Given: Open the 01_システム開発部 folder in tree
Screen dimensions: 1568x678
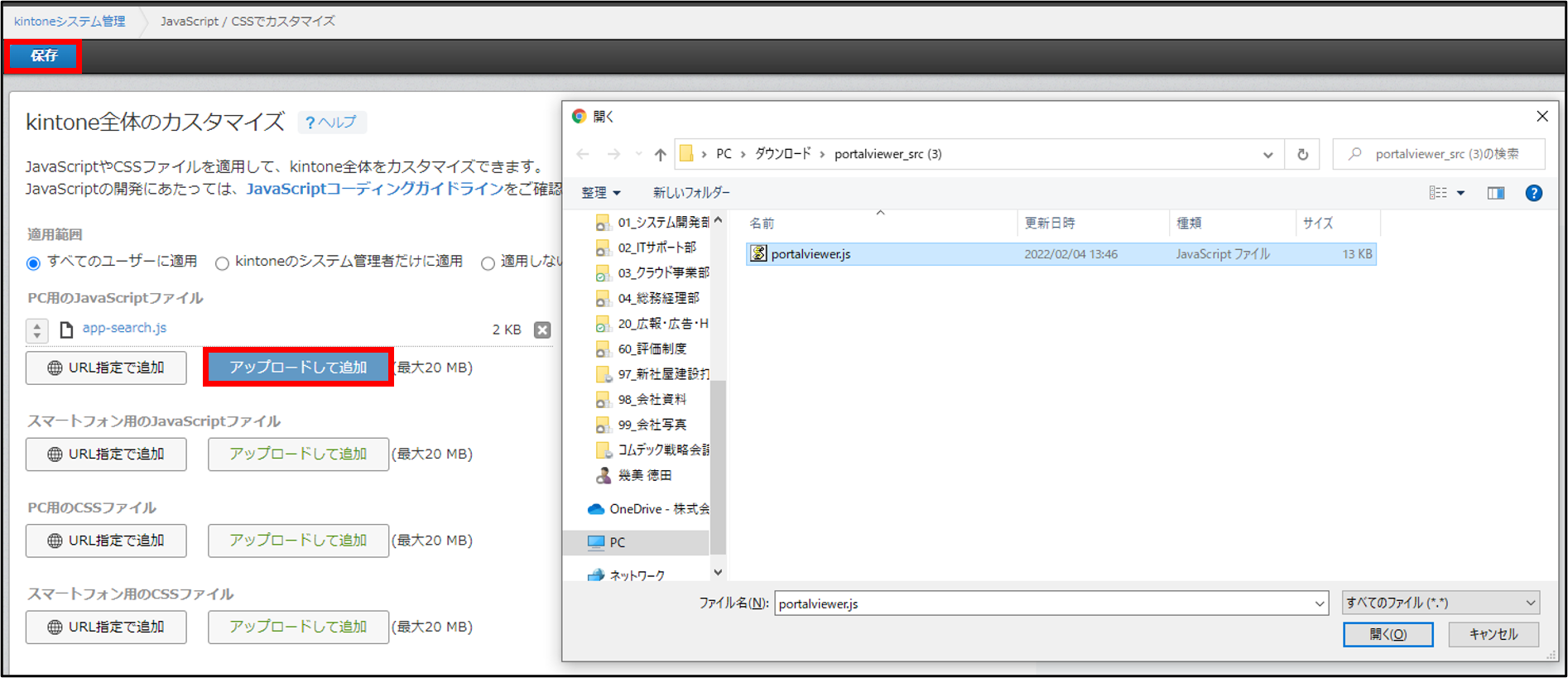Looking at the screenshot, I should point(652,222).
